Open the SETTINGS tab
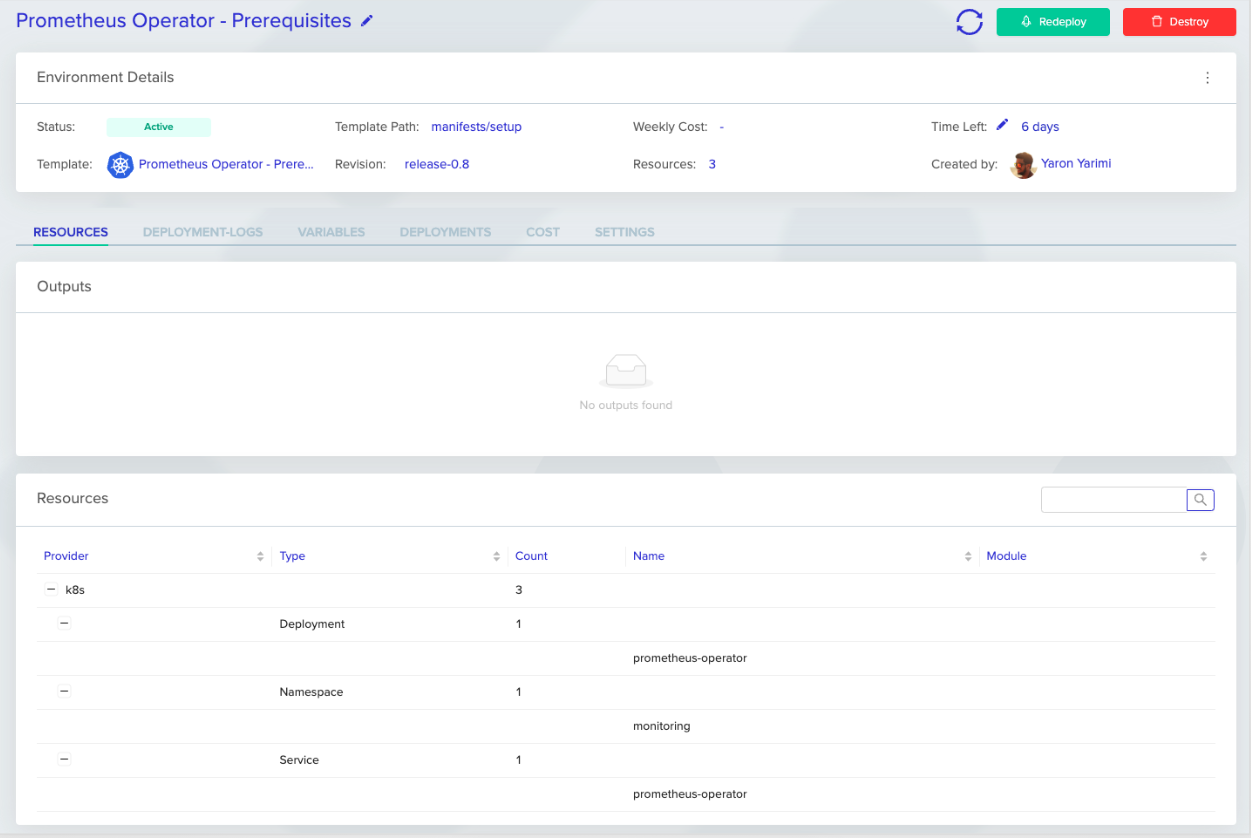The image size is (1251, 838). pos(625,232)
